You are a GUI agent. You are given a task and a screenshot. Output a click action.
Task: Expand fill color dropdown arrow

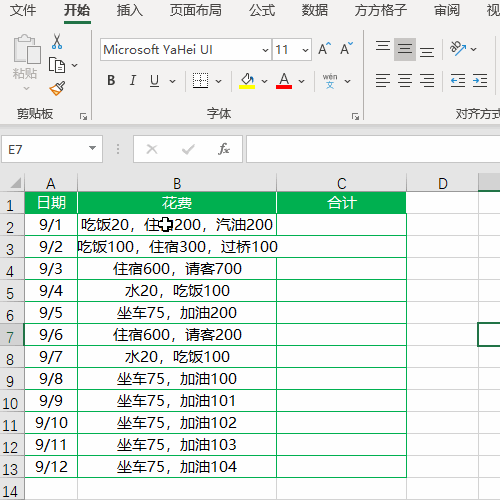pos(265,81)
